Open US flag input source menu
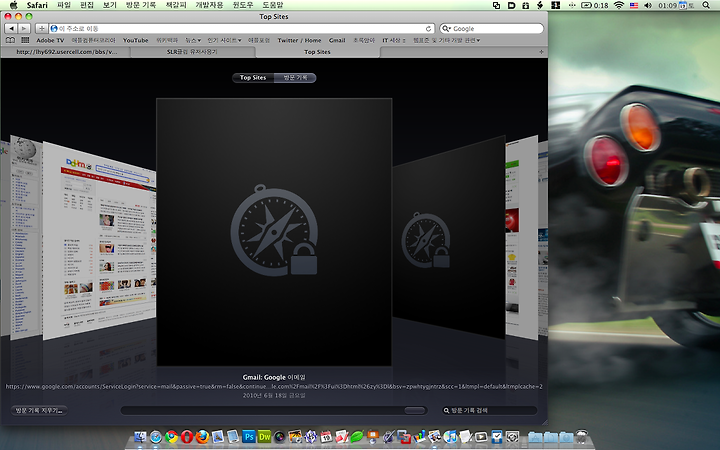Image resolution: width=720 pixels, height=450 pixels. click(634, 5)
